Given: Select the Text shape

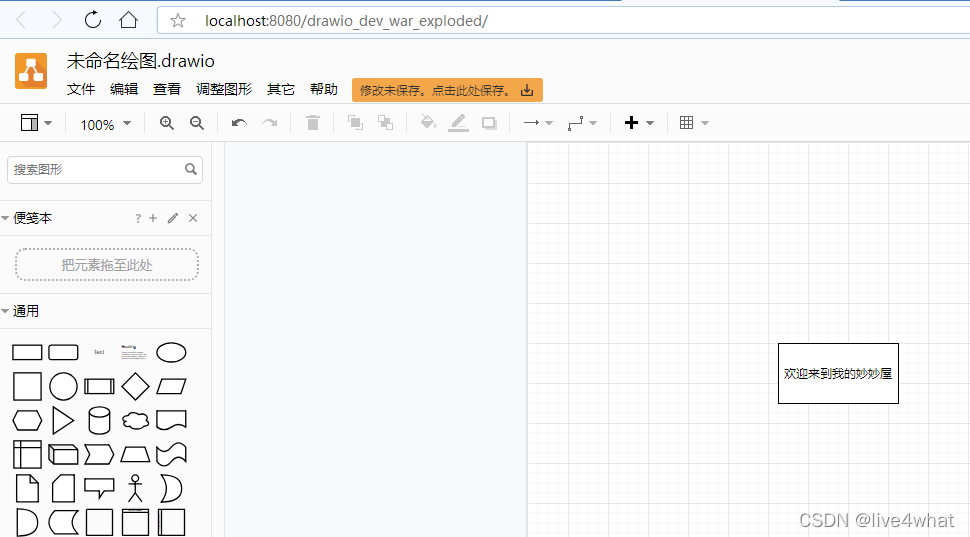Looking at the screenshot, I should (99, 352).
